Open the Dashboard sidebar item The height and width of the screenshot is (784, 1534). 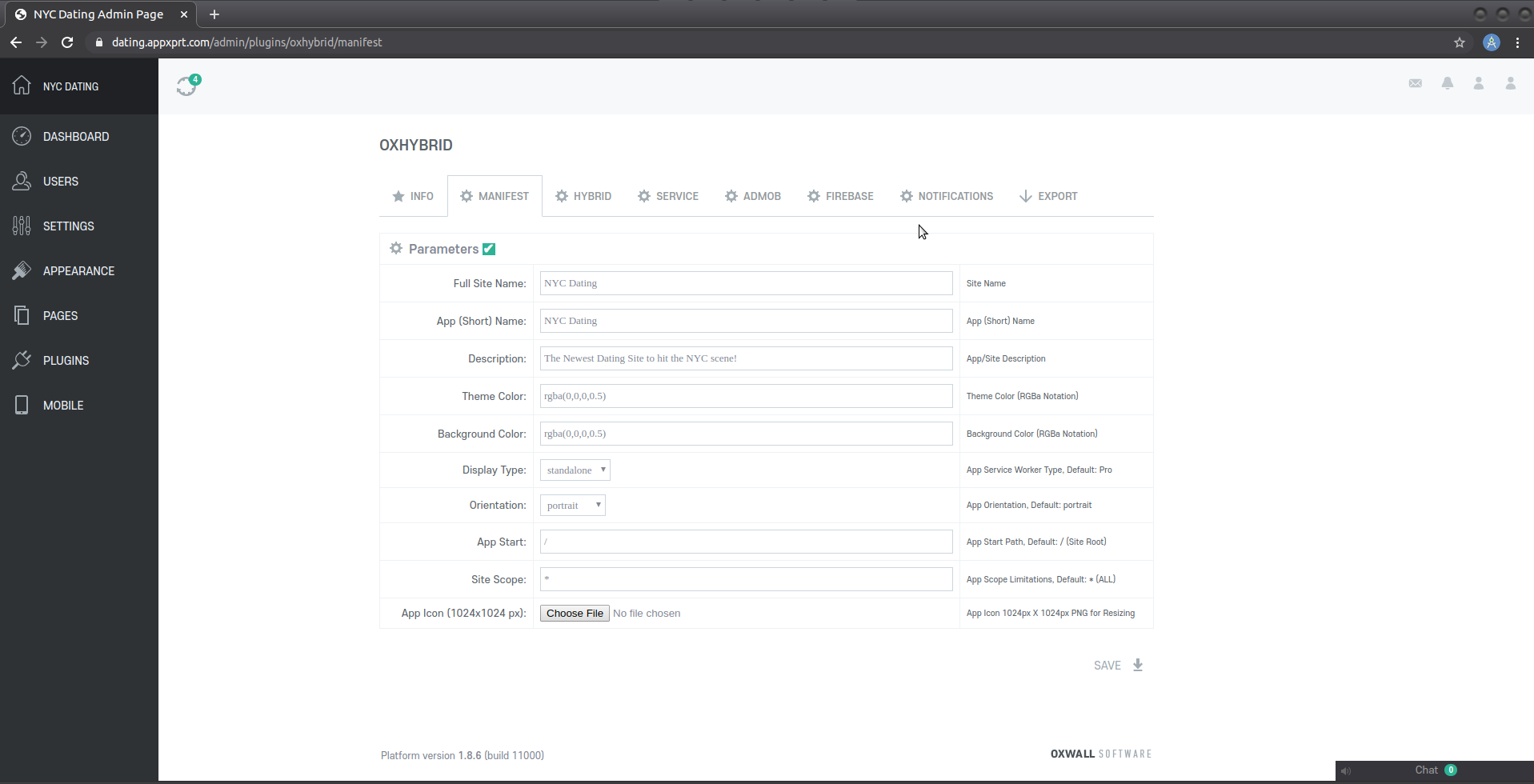75,137
